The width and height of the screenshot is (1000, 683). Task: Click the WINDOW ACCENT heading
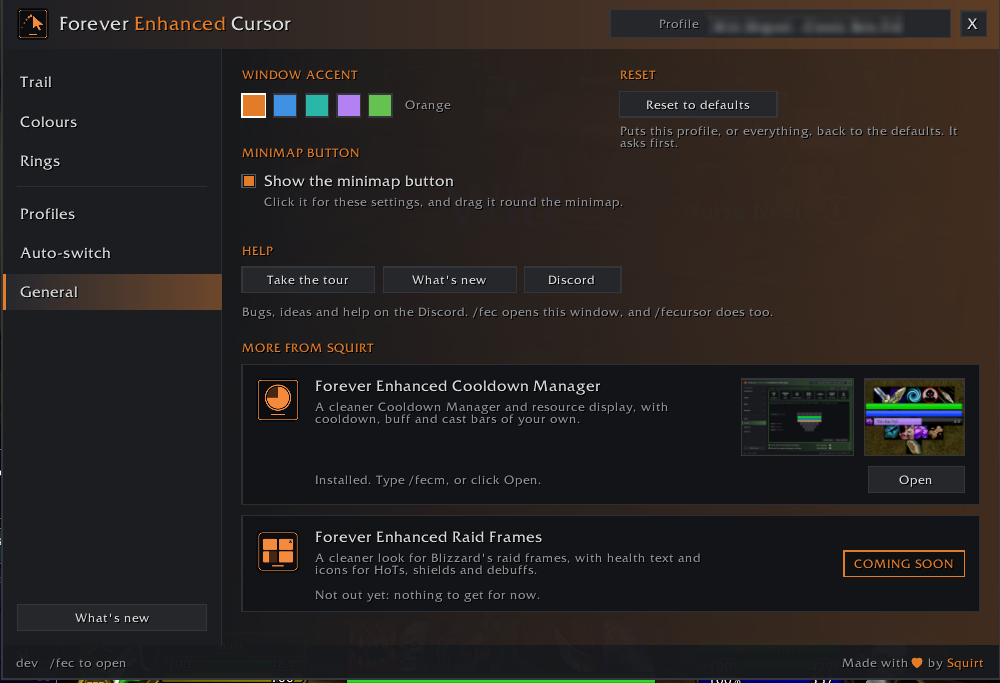pos(300,75)
